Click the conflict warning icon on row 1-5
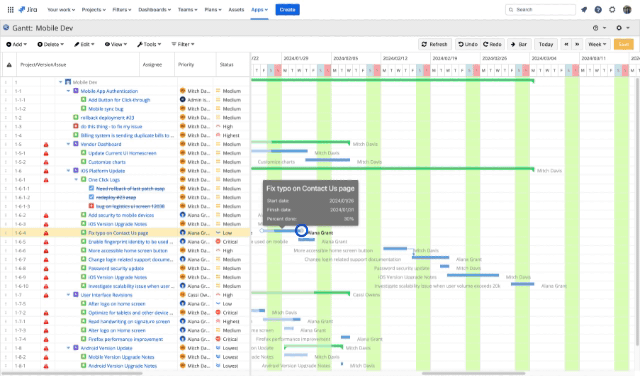 tap(46, 145)
